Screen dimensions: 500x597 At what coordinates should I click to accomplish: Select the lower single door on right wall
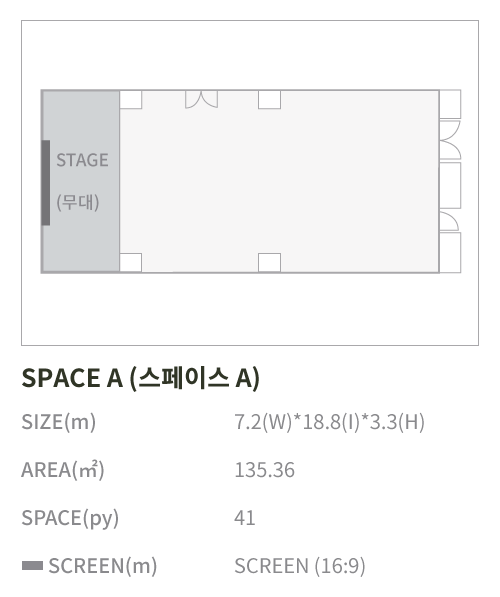click(449, 221)
